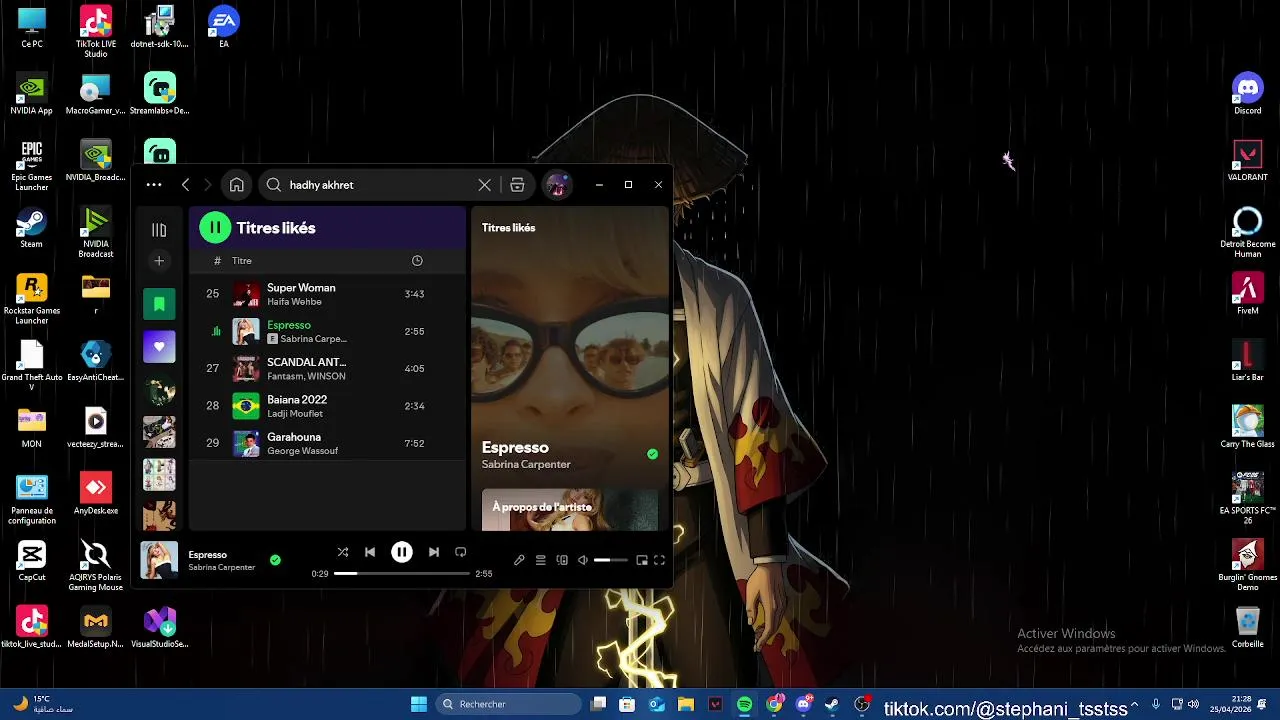1280x720 pixels.
Task: Select track Super Woman by Haifa Wehbe
Action: click(x=328, y=294)
